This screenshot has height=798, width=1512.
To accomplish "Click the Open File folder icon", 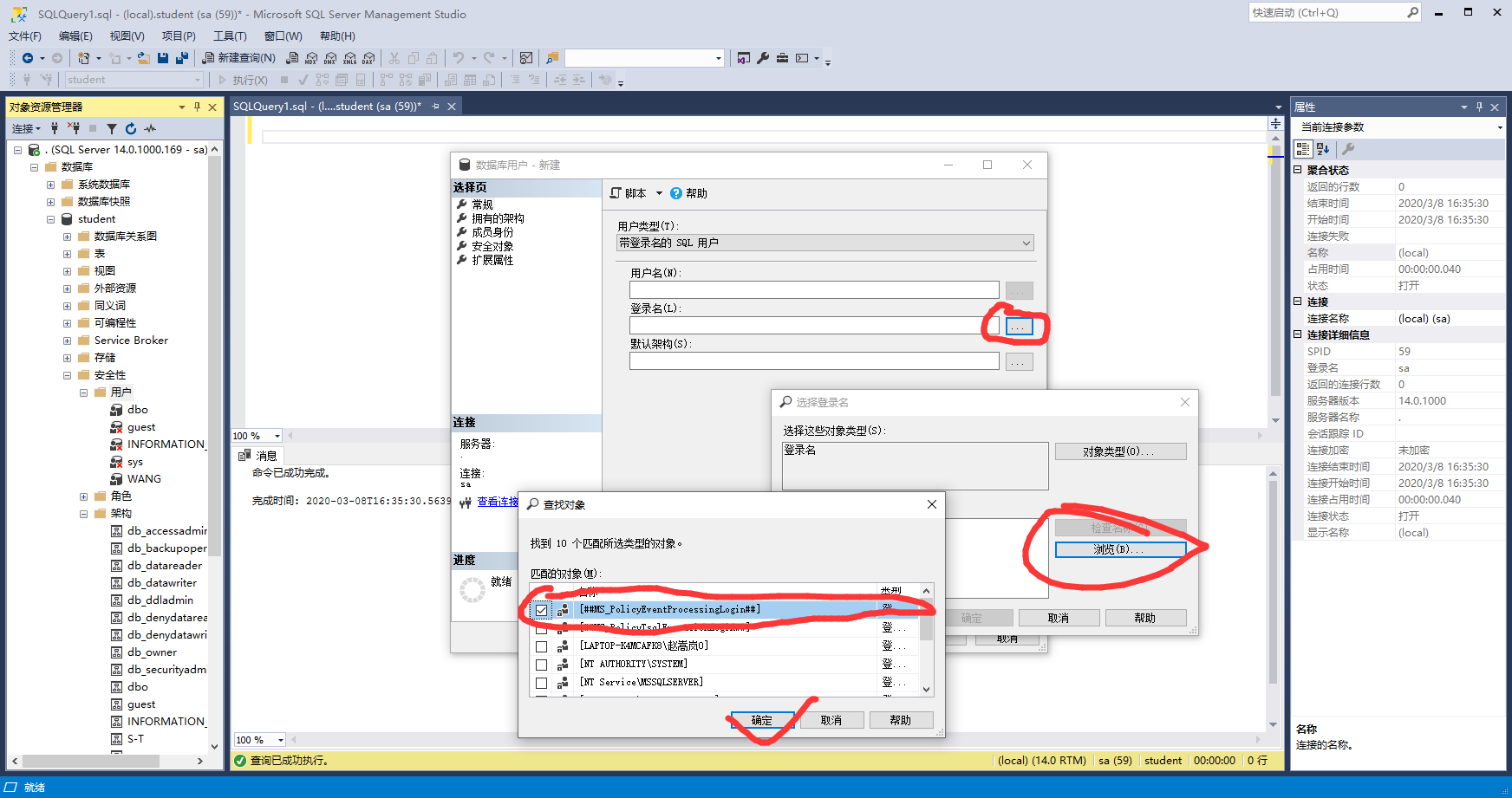I will [x=144, y=58].
